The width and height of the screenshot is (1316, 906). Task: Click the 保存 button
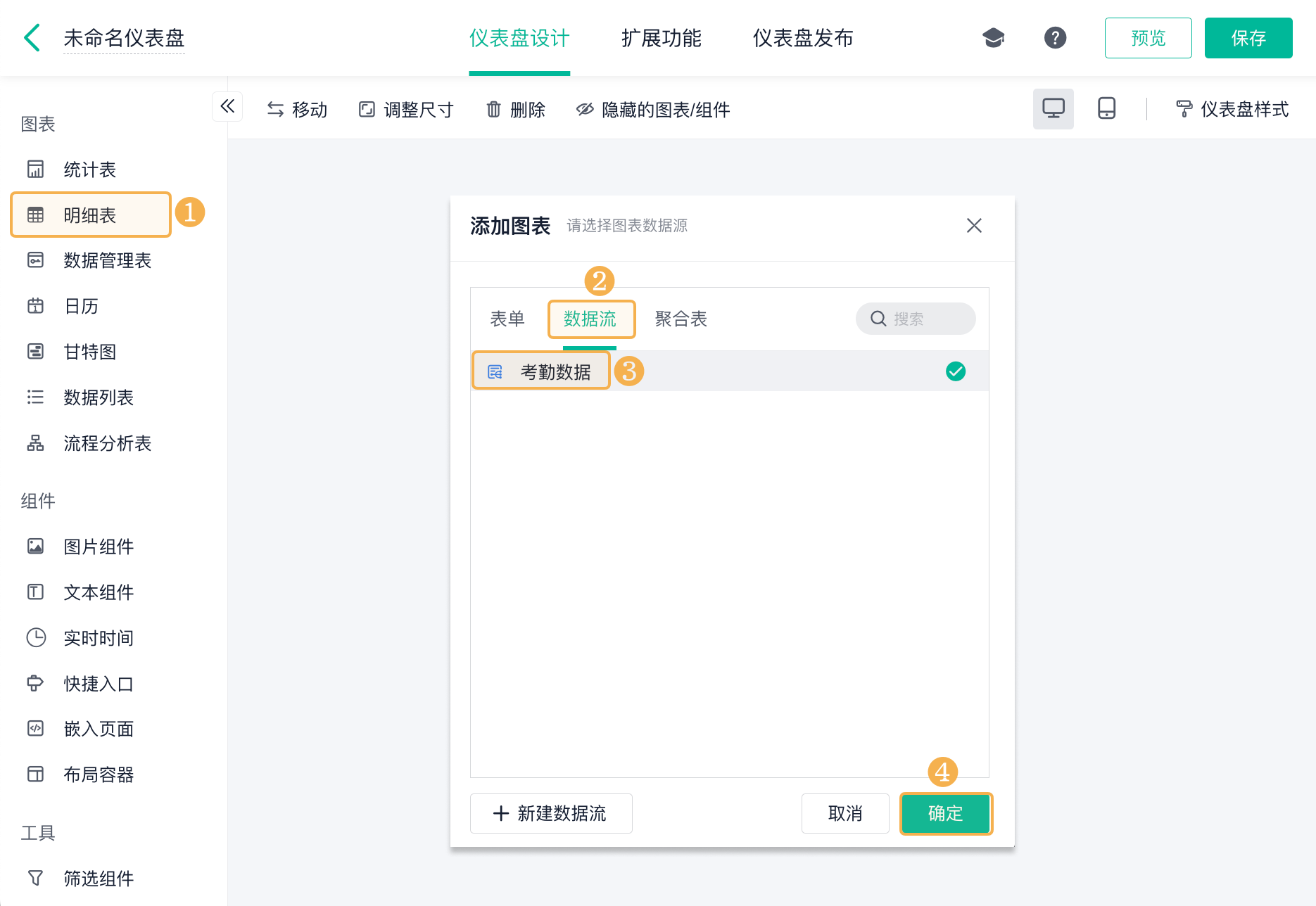(x=1248, y=38)
